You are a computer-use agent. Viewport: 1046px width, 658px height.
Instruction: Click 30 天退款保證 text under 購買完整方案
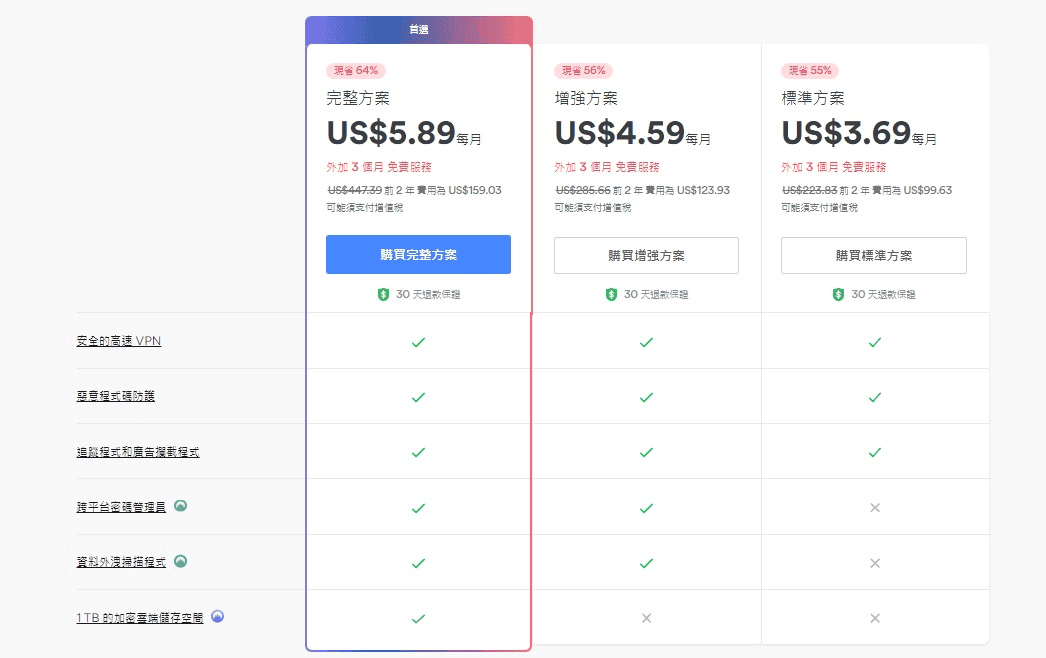tap(428, 294)
